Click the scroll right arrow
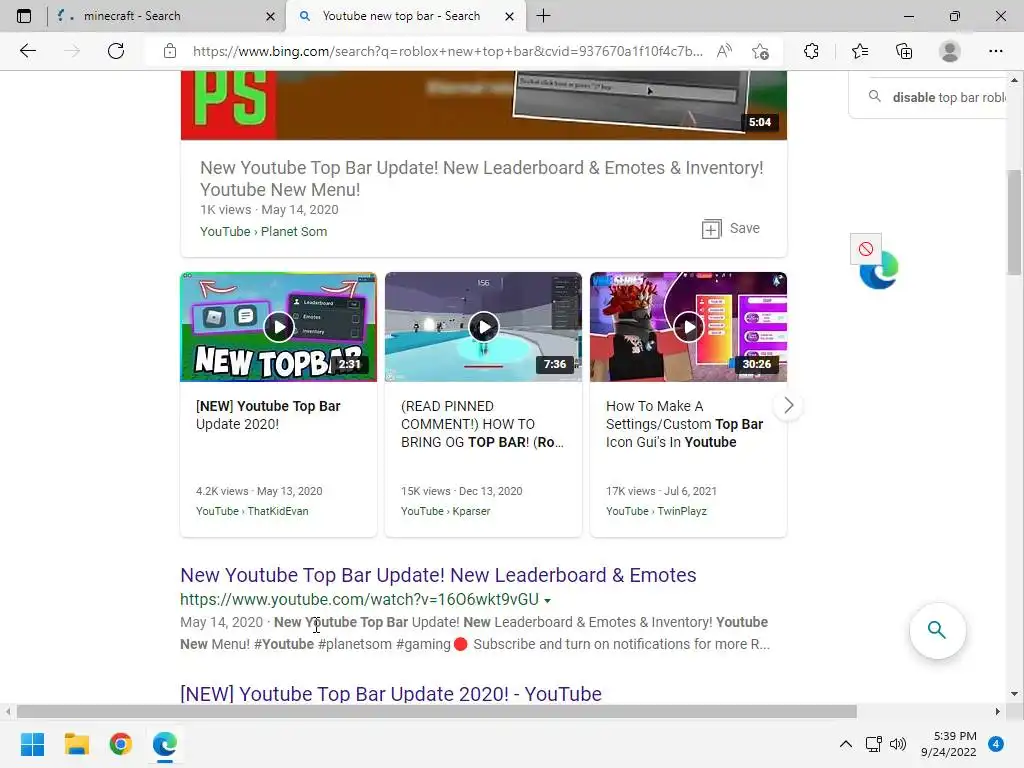1024x768 pixels. pos(997,711)
